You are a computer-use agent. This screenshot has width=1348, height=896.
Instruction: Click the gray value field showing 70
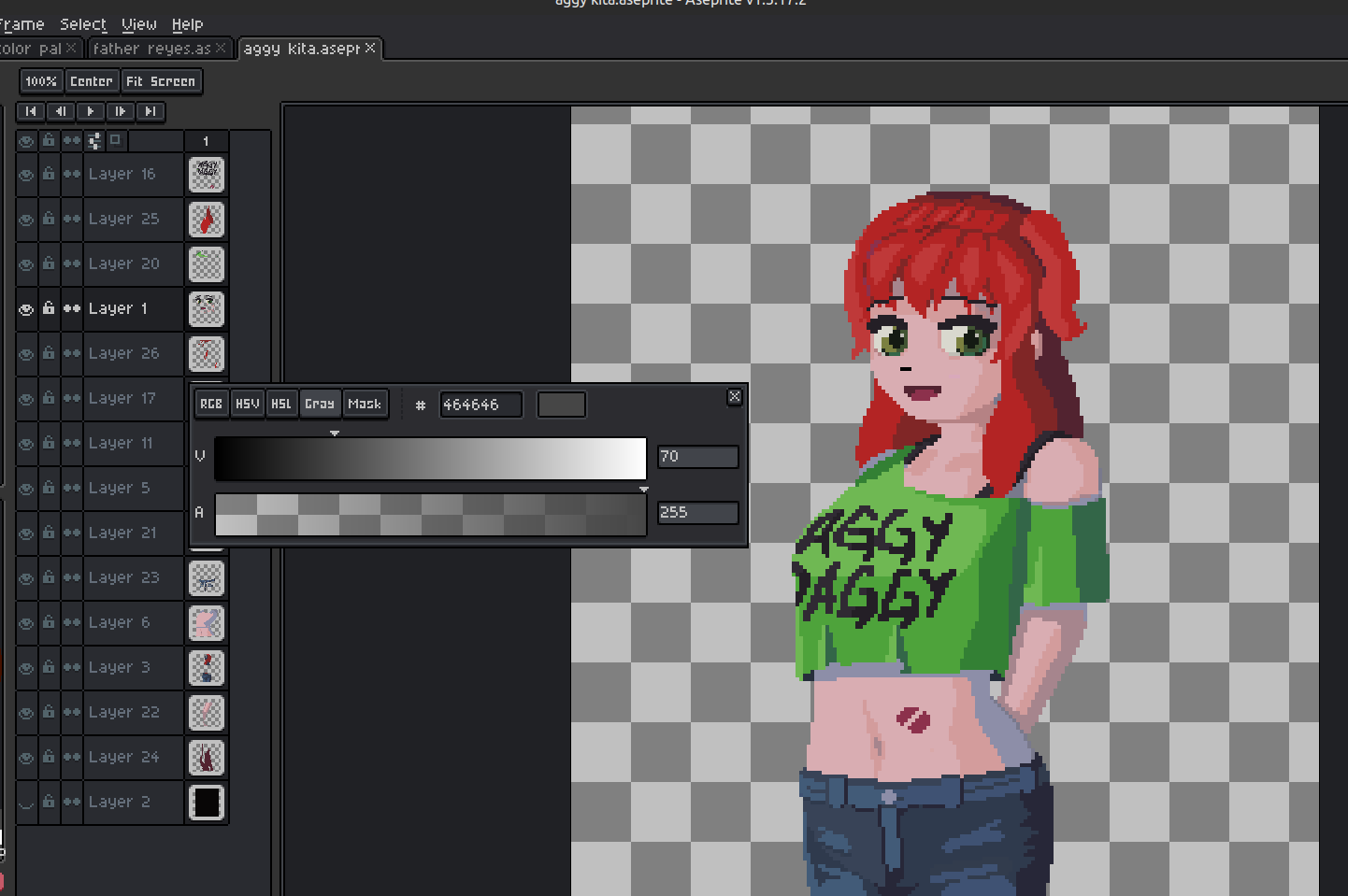point(697,457)
